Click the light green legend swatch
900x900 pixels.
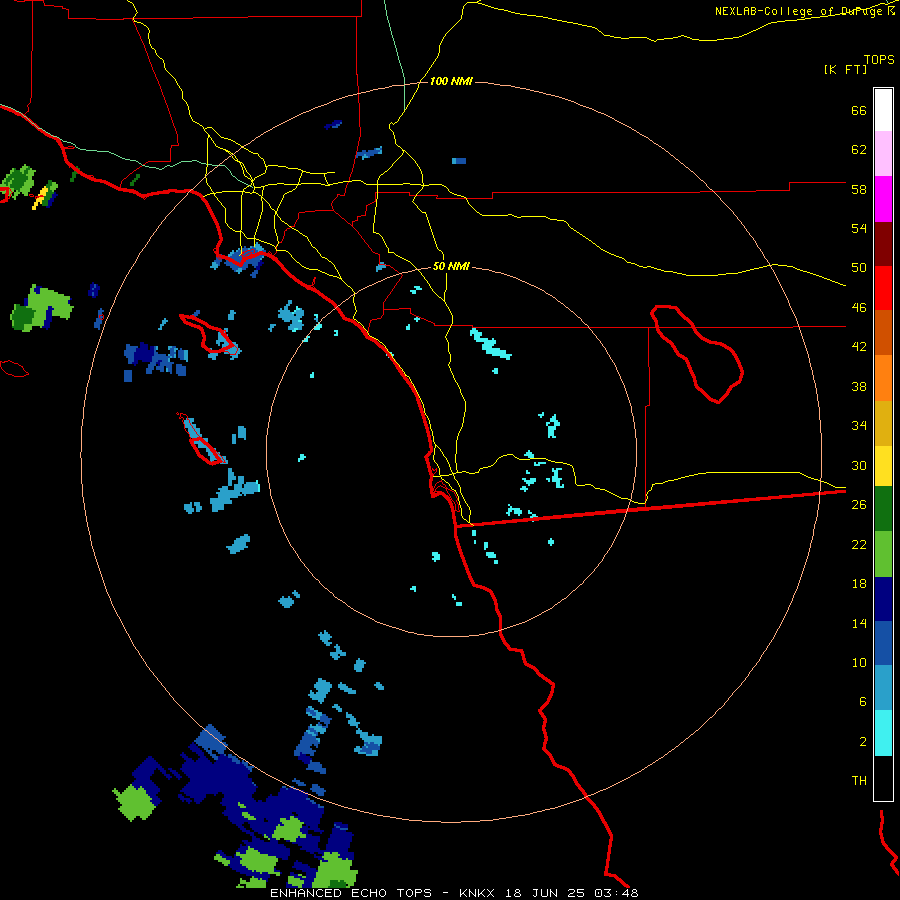pos(883,554)
